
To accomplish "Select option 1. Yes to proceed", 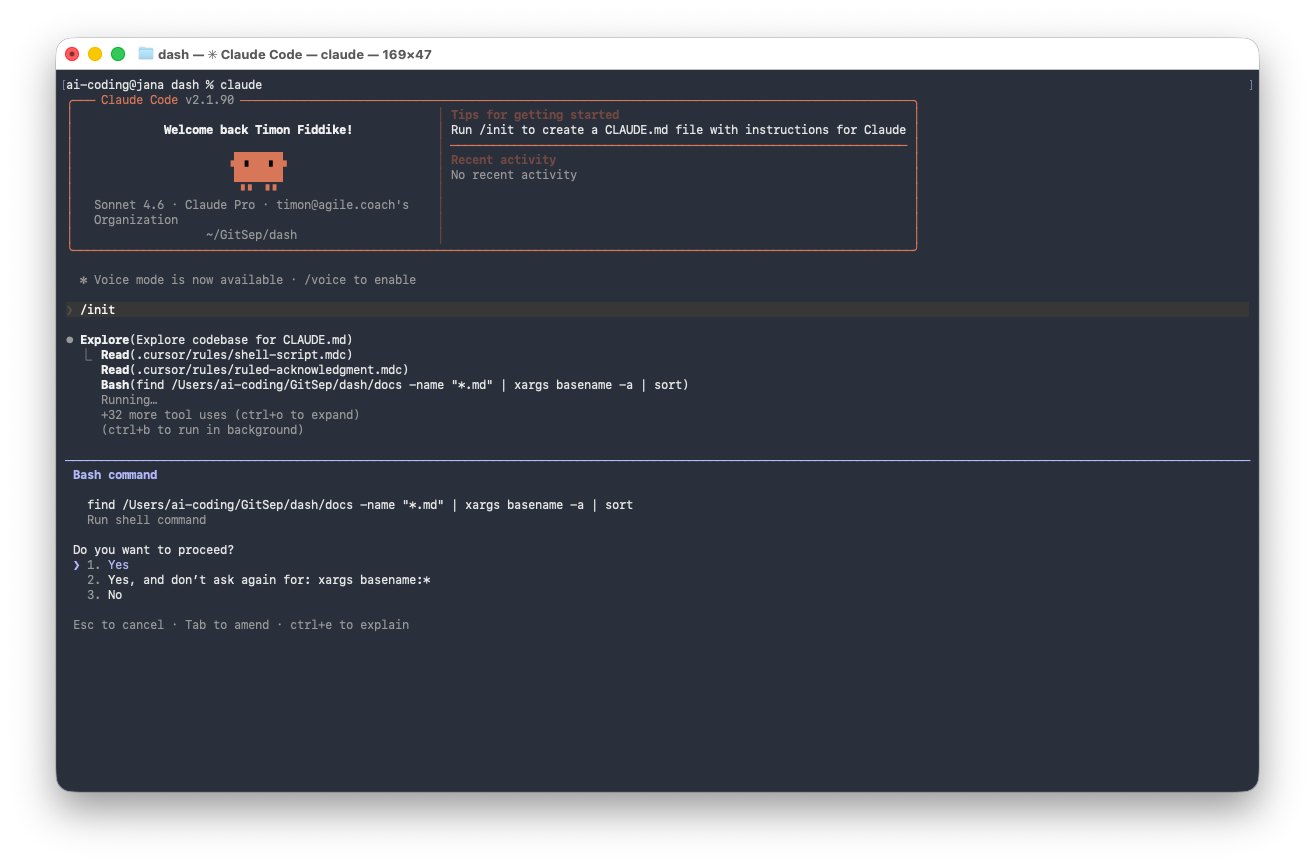I will tap(118, 565).
